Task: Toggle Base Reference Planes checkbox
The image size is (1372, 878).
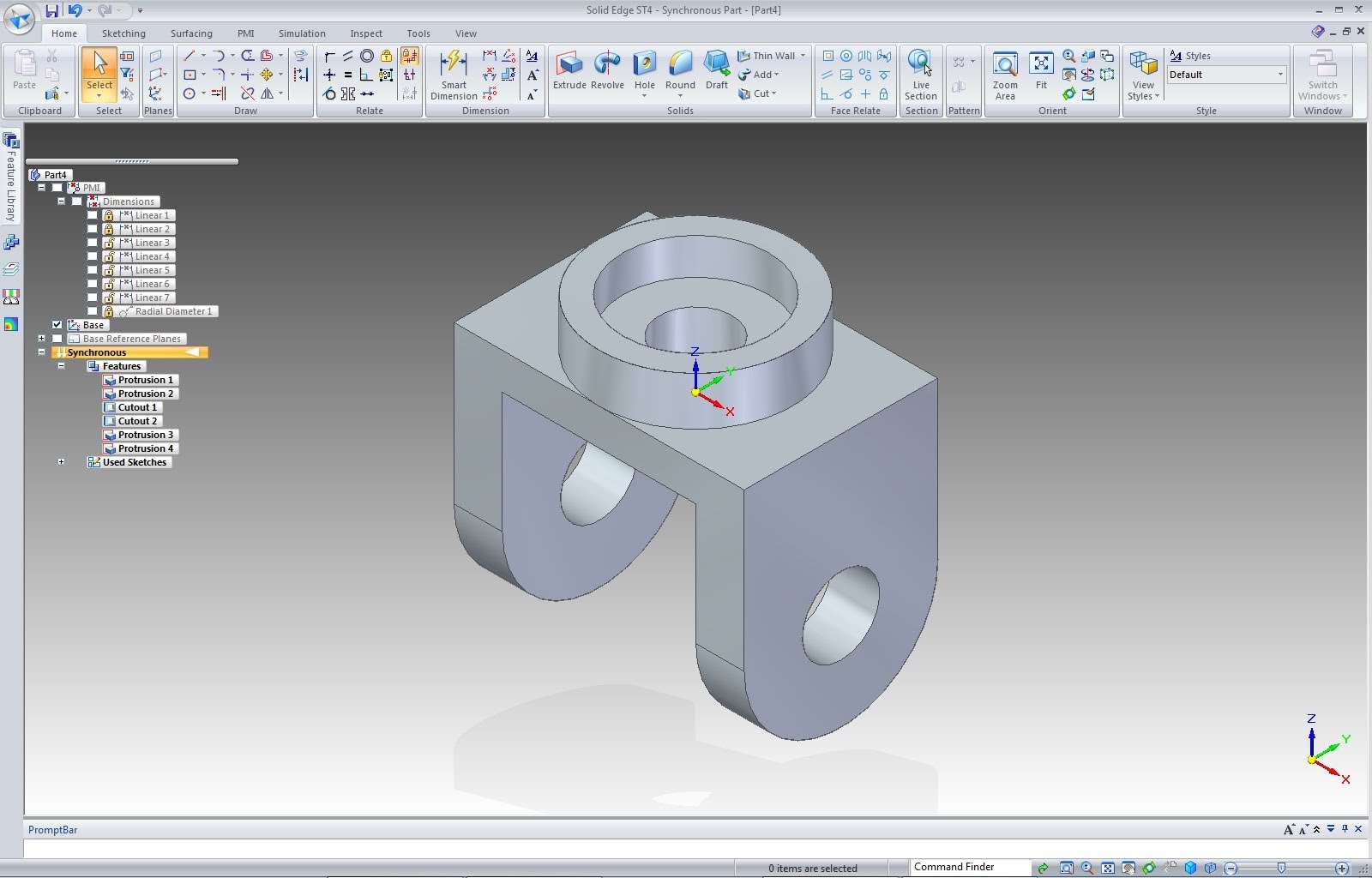Action: coord(57,339)
